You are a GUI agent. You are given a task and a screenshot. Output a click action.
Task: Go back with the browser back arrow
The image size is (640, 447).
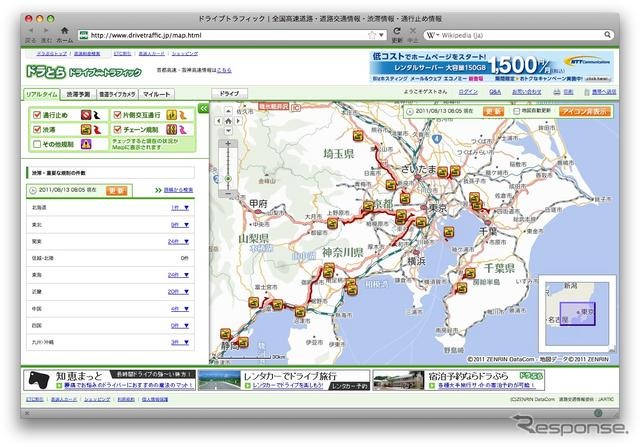(x=31, y=31)
